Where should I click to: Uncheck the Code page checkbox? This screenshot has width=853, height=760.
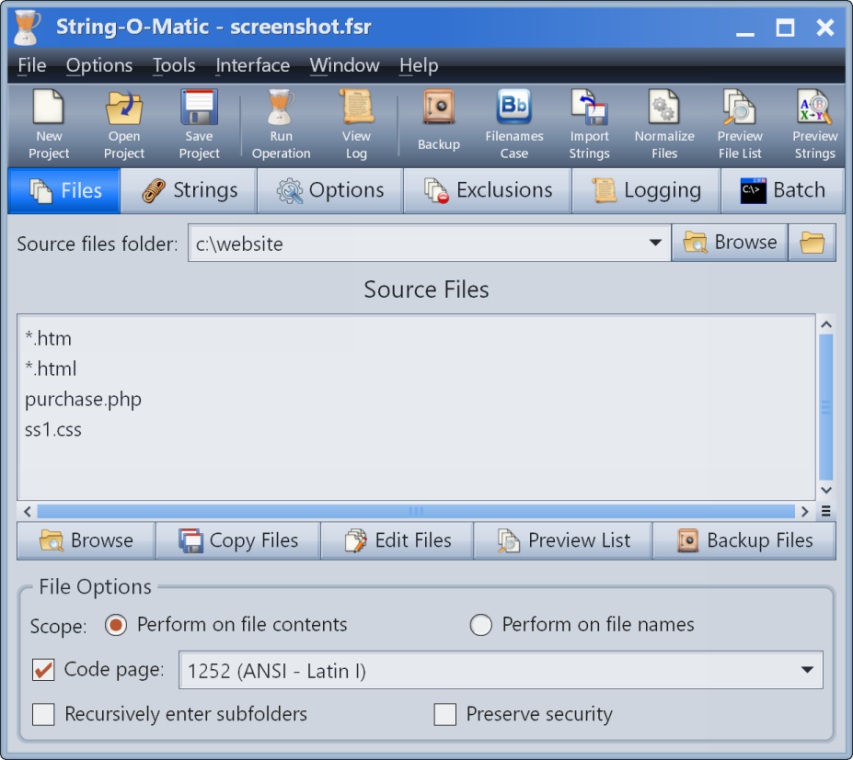click(x=43, y=670)
